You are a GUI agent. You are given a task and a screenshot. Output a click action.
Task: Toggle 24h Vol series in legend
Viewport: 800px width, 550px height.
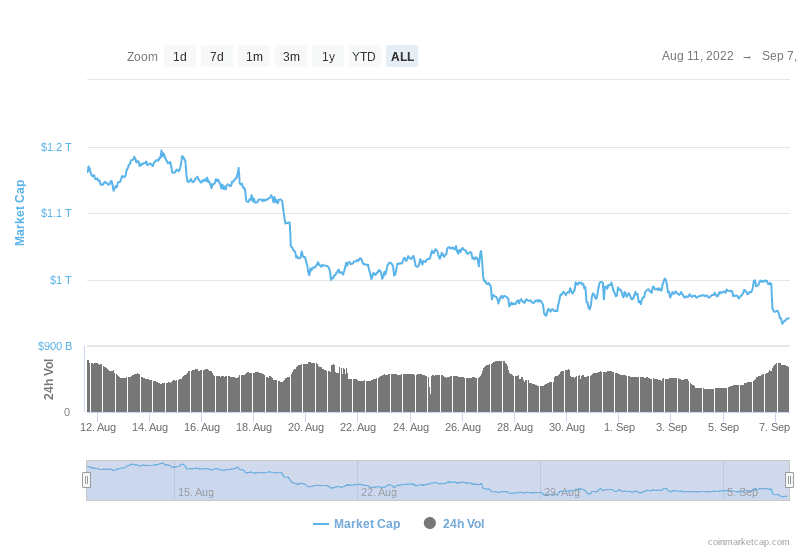[463, 524]
